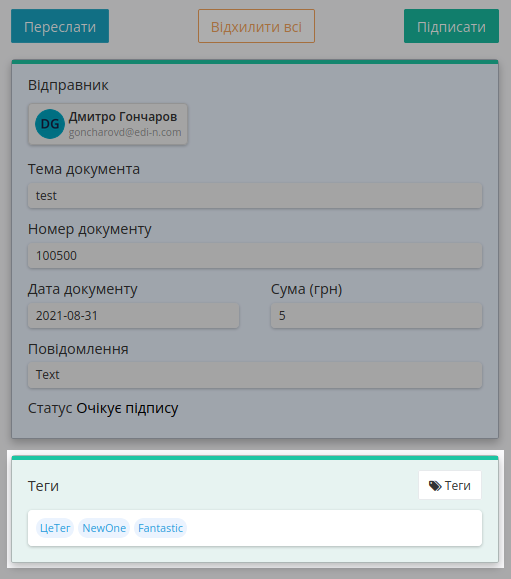The width and height of the screenshot is (511, 579).
Task: Click the Відхилити всі button
Action: click(x=256, y=26)
